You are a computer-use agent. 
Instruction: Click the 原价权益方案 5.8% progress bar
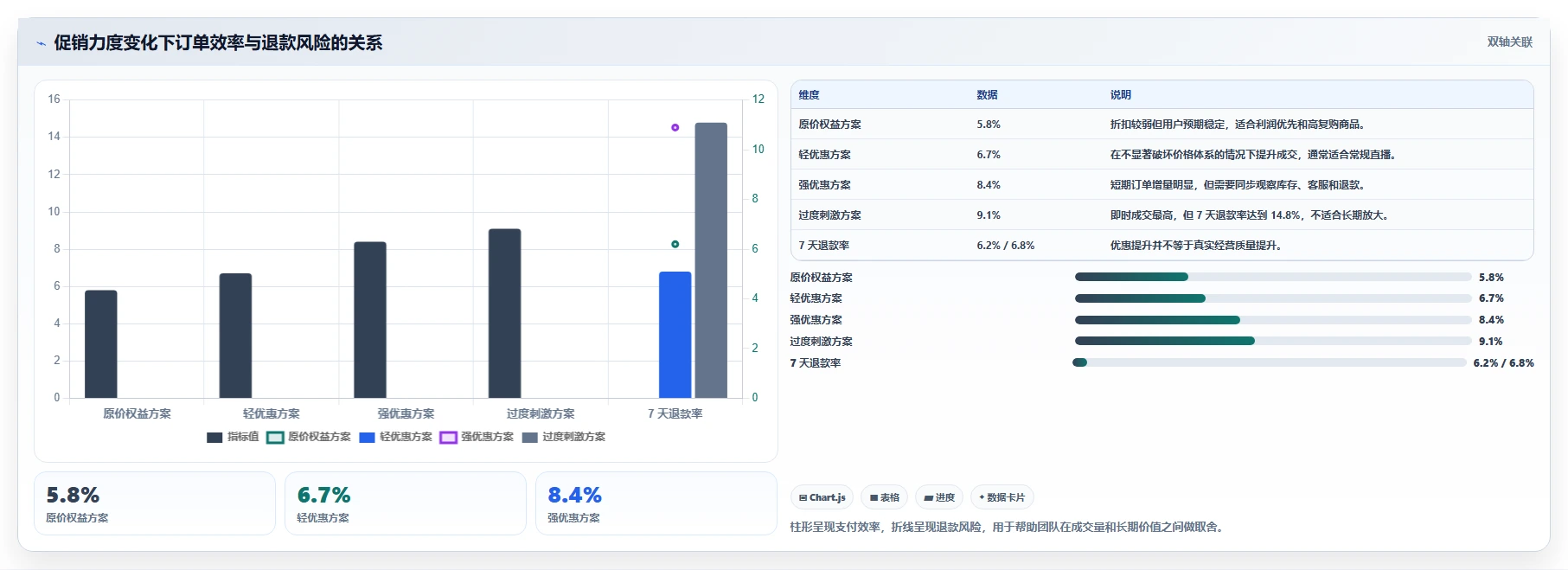click(x=1272, y=277)
